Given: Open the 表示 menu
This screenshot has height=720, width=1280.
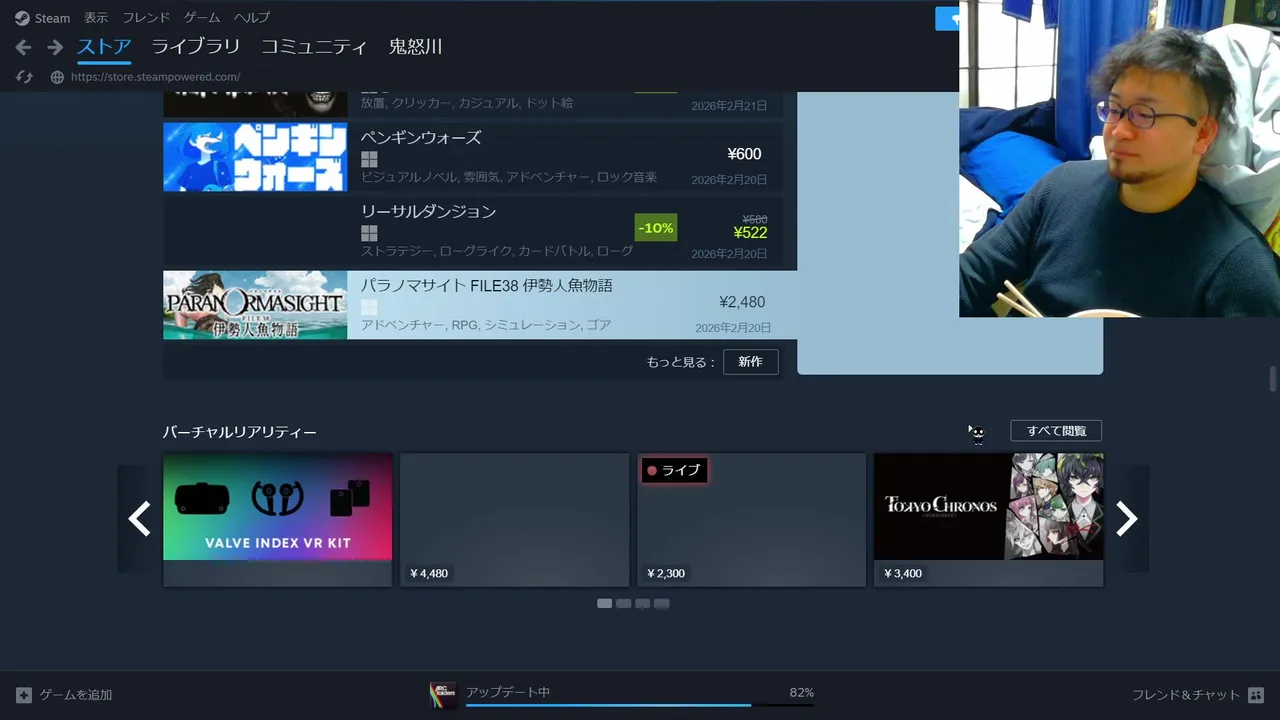Looking at the screenshot, I should point(96,18).
